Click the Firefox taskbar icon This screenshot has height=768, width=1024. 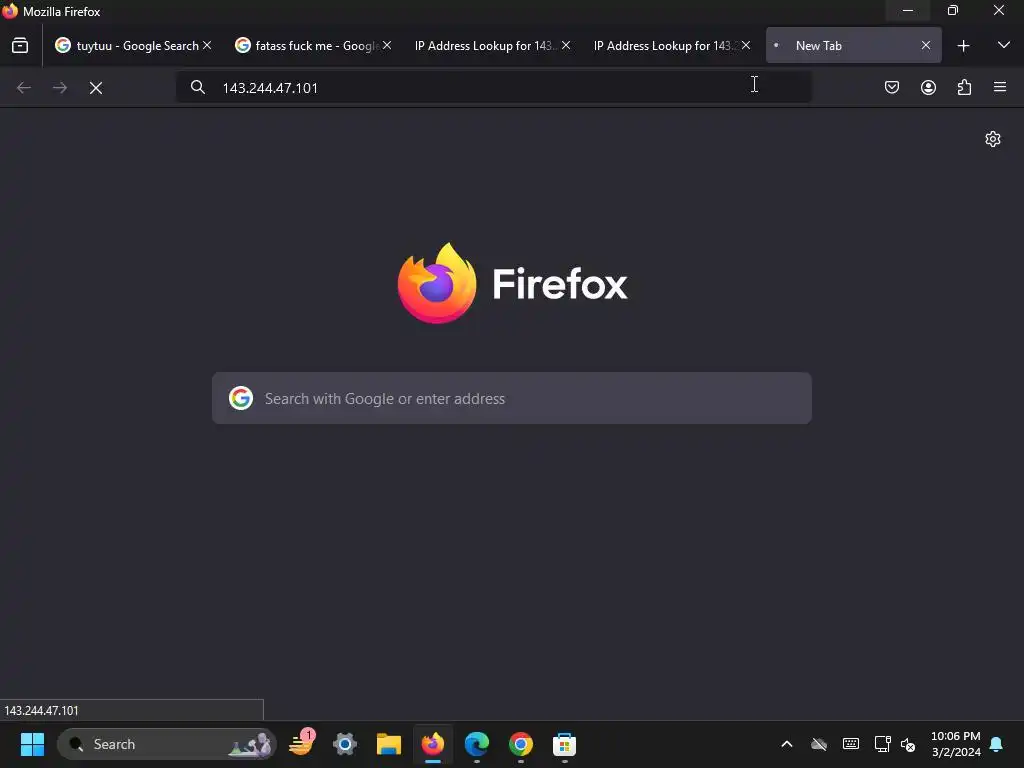coord(432,744)
